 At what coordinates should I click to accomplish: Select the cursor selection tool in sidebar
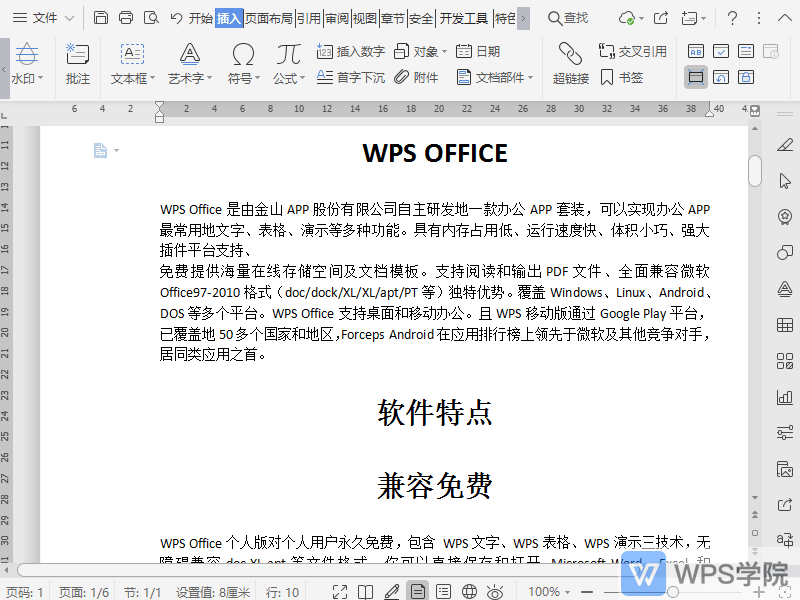pyautogui.click(x=785, y=181)
